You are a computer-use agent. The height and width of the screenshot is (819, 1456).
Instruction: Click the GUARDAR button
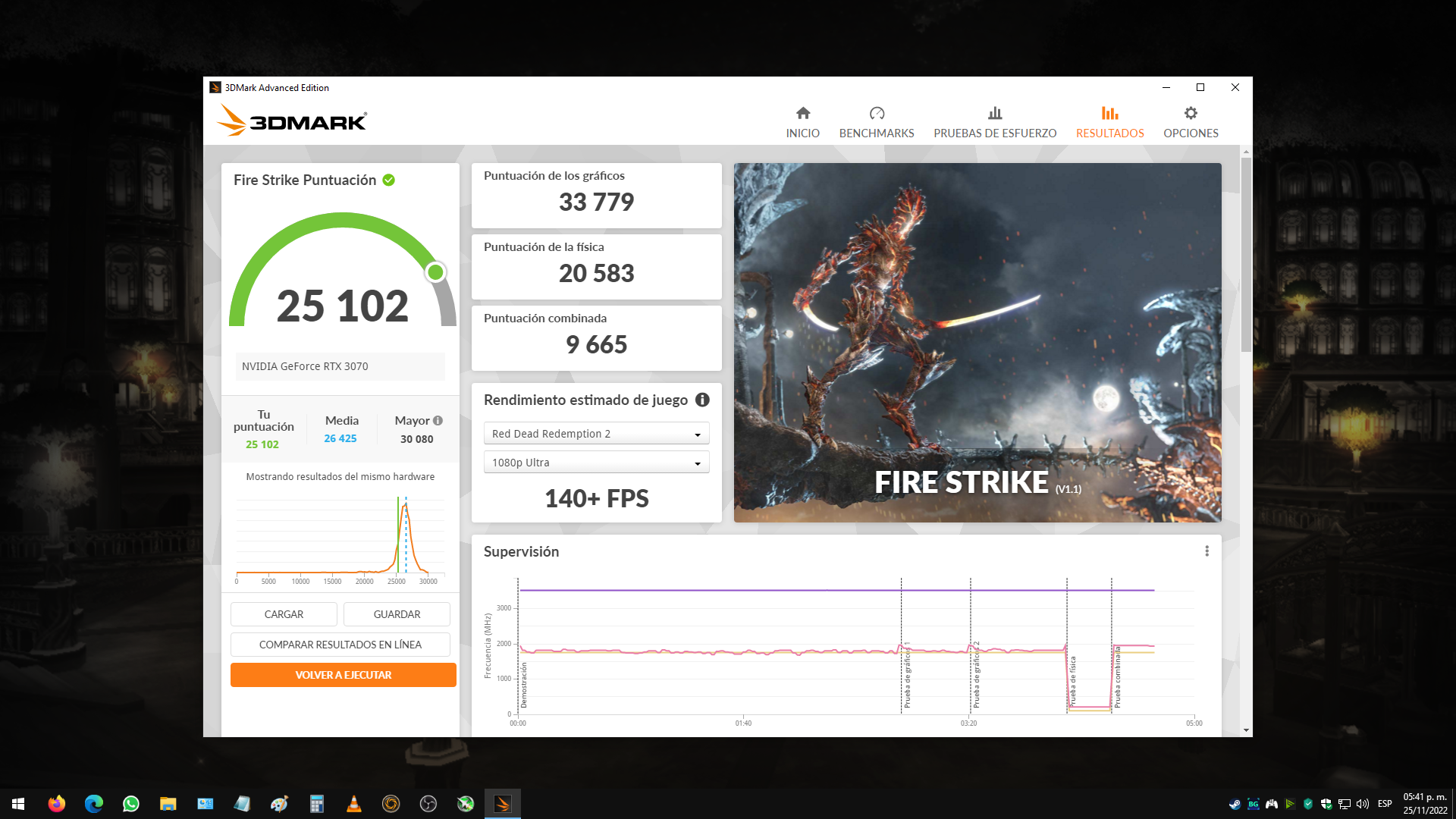pyautogui.click(x=397, y=614)
